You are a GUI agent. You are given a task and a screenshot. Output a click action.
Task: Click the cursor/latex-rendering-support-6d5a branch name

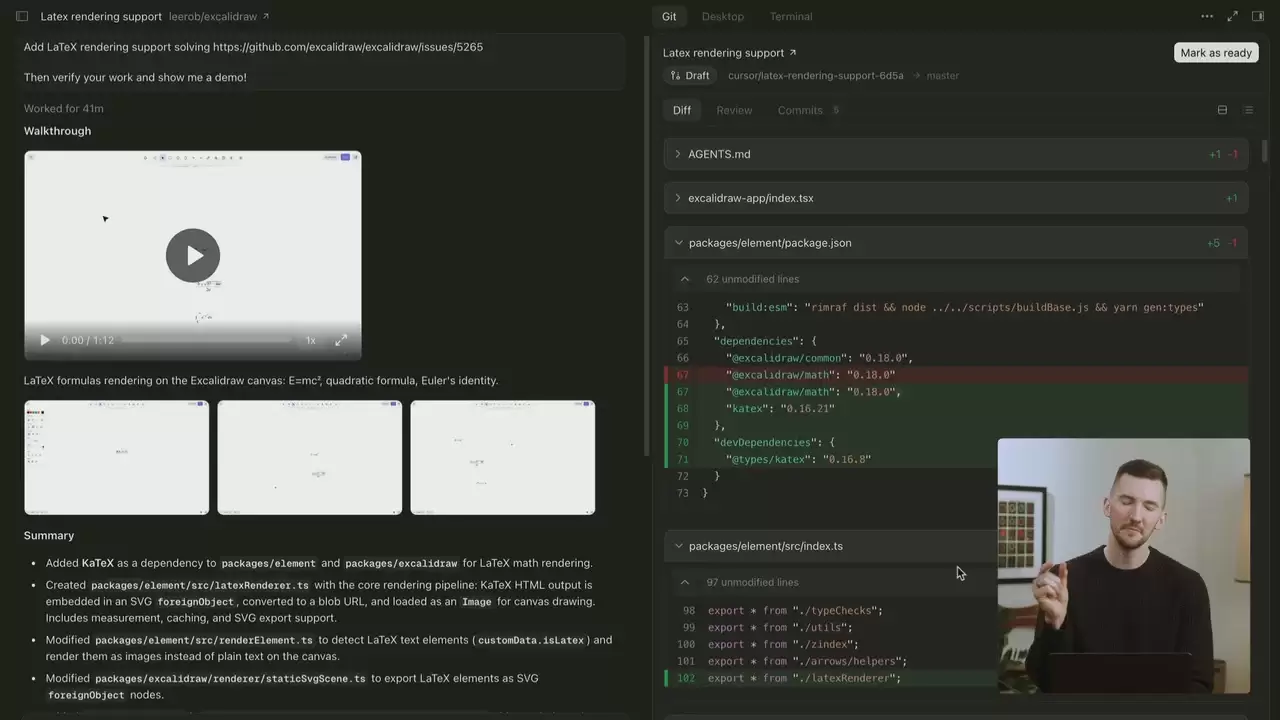(x=815, y=76)
